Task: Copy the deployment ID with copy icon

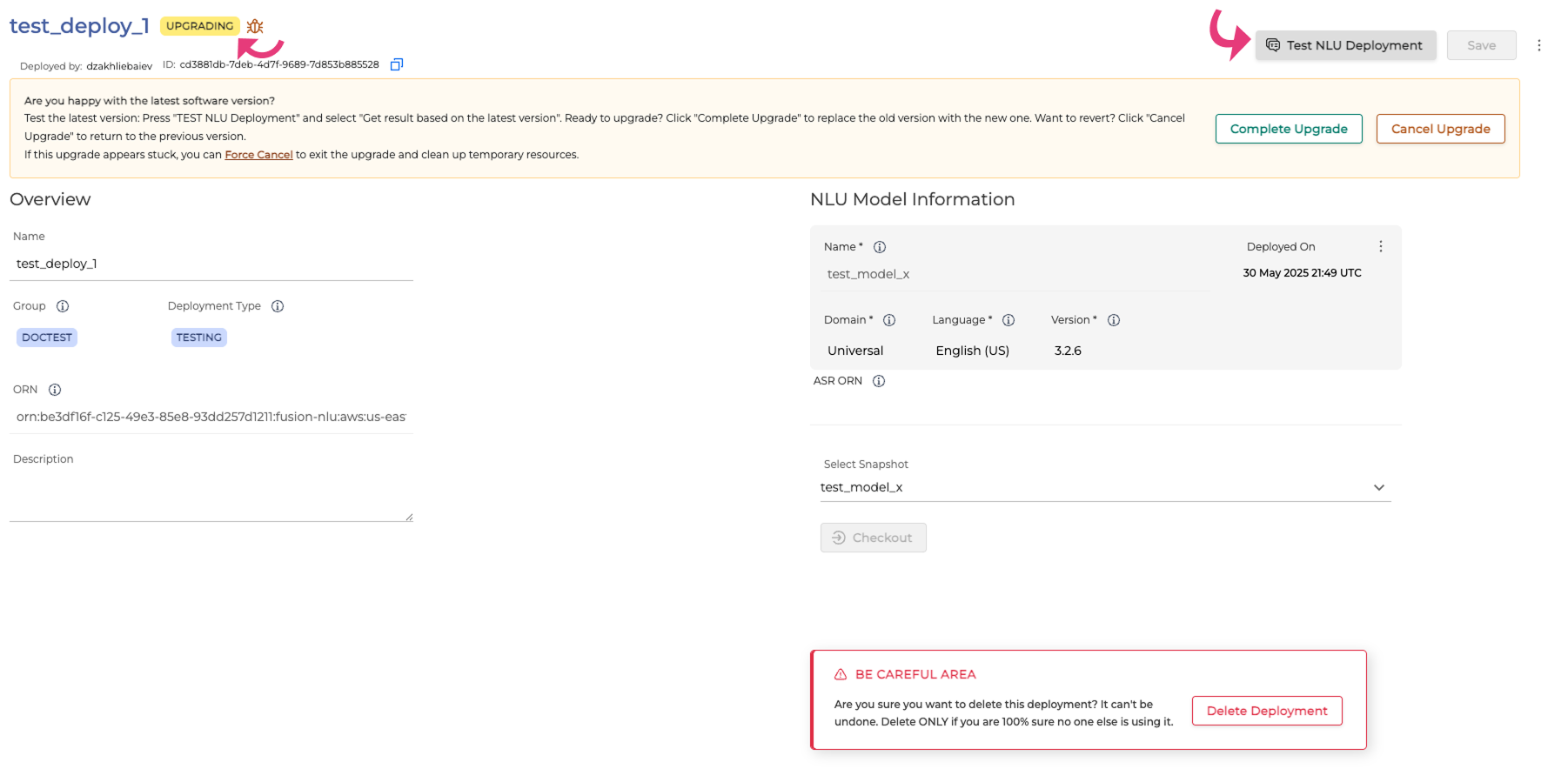Action: (397, 64)
